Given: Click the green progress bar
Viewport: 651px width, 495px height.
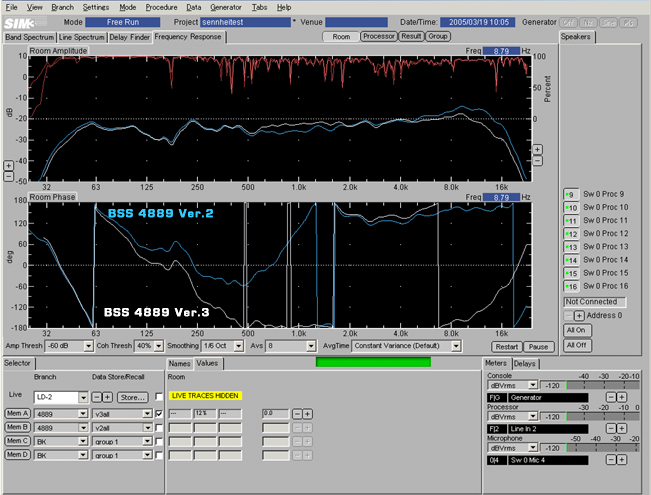Looking at the screenshot, I should [373, 362].
